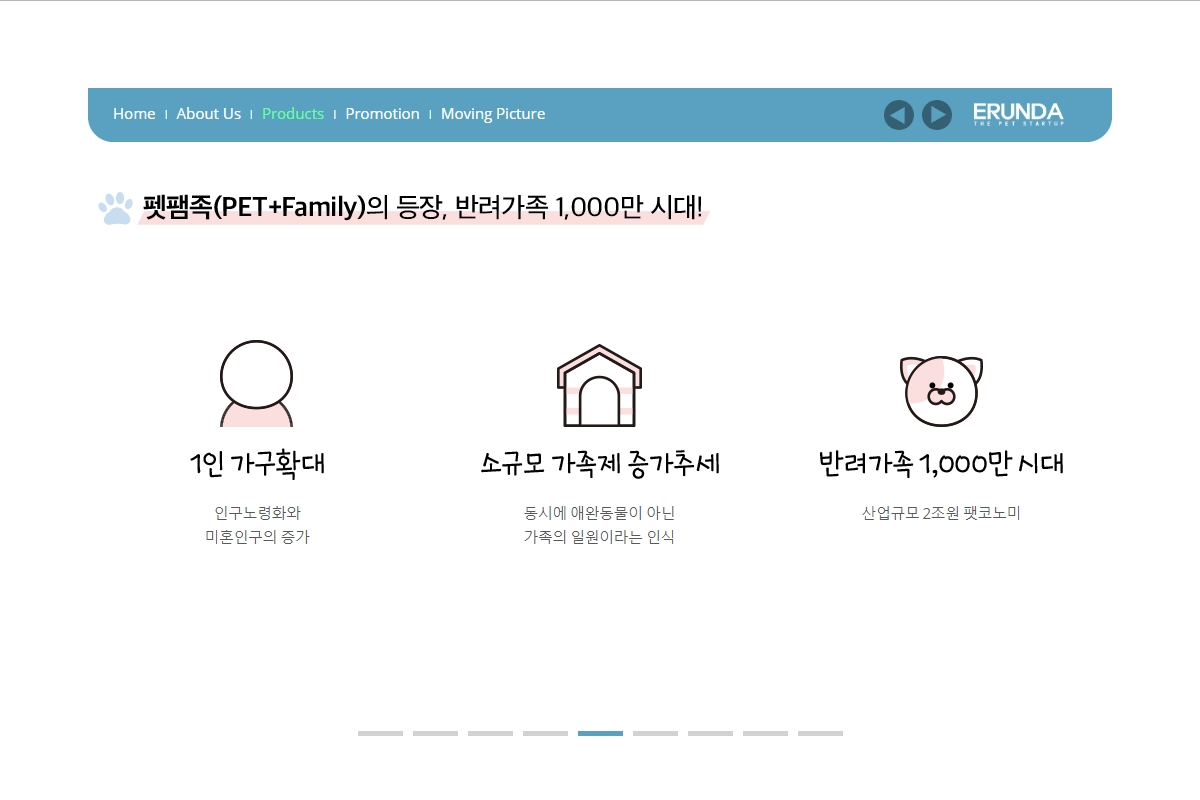Click the text 동시에 애완동물이 아닌

[600, 513]
